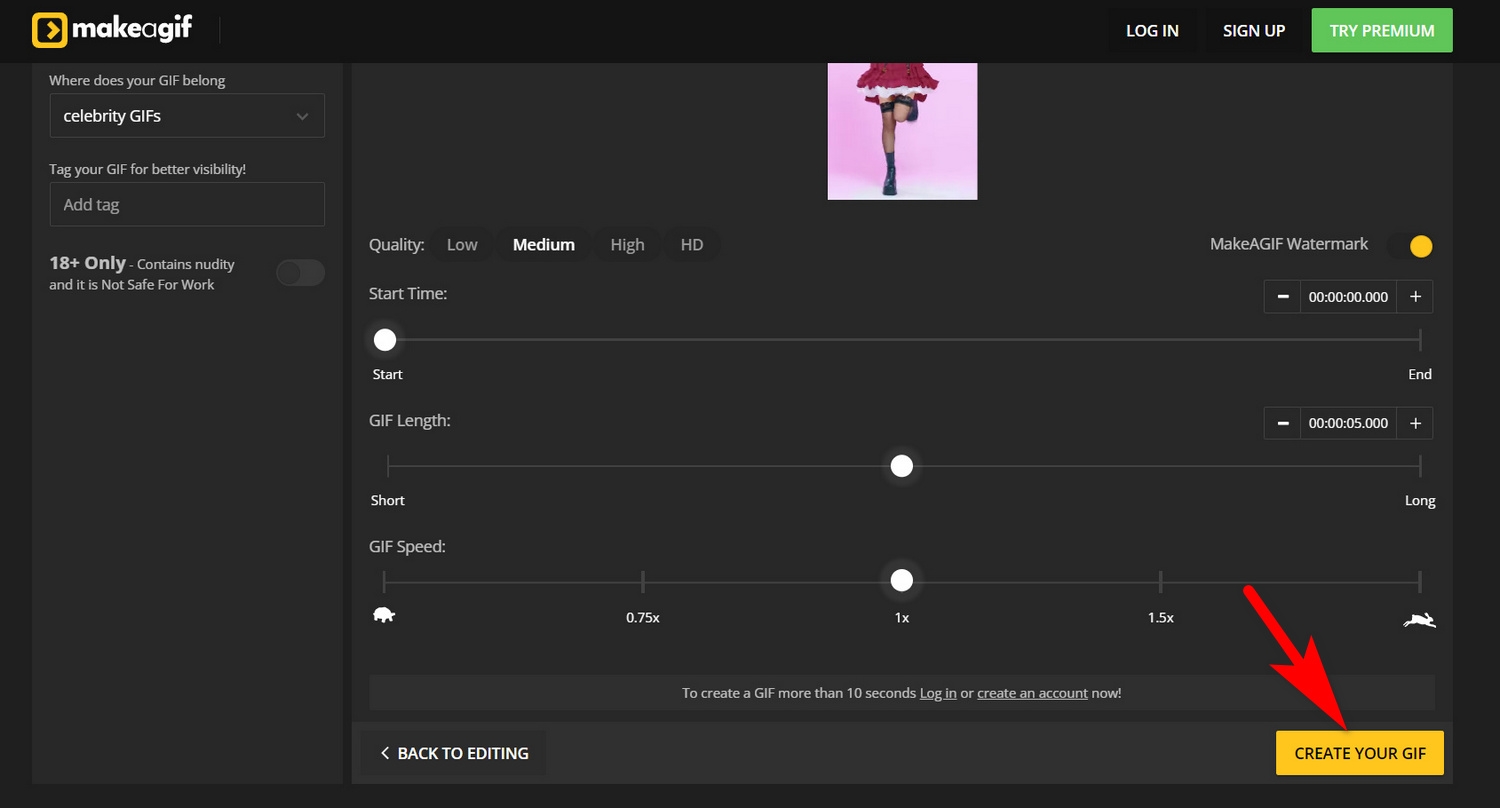This screenshot has height=808, width=1500.
Task: Open the celebrity GIFs category dropdown
Action: click(x=187, y=116)
